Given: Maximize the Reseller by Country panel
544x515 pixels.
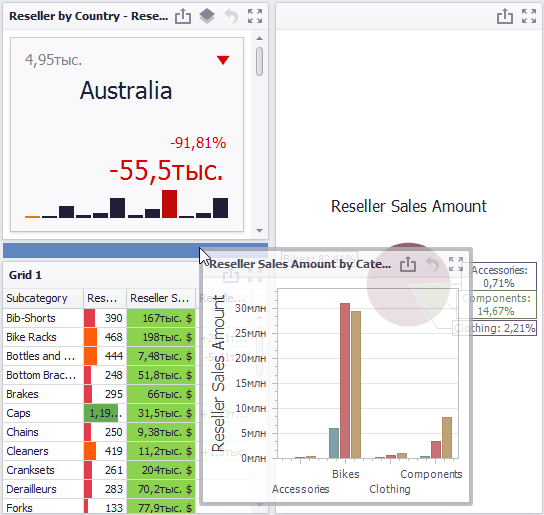Looking at the screenshot, I should click(255, 16).
